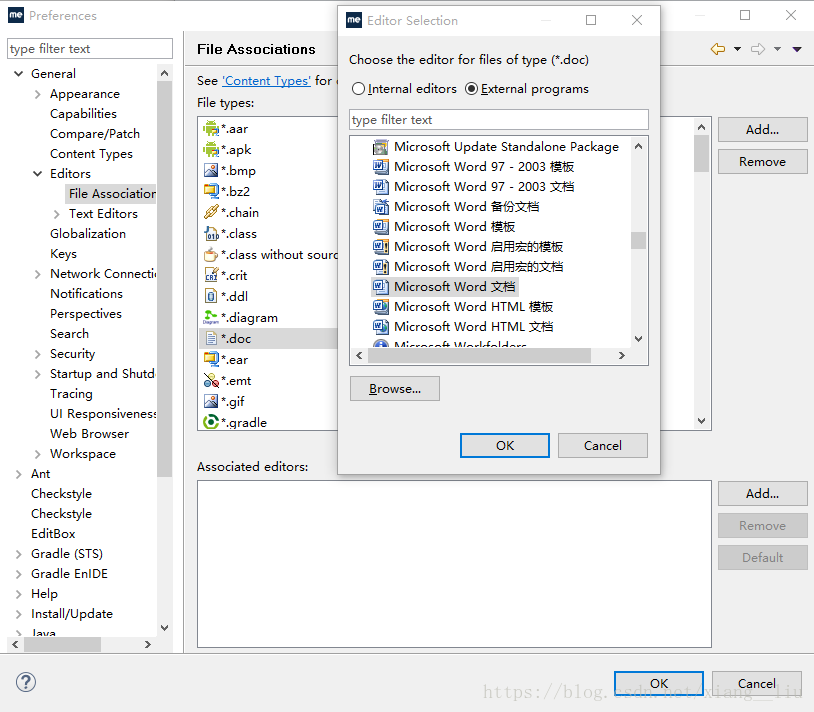Image resolution: width=814 pixels, height=712 pixels.
Task: Collapse the General tree node
Action: click(x=19, y=74)
